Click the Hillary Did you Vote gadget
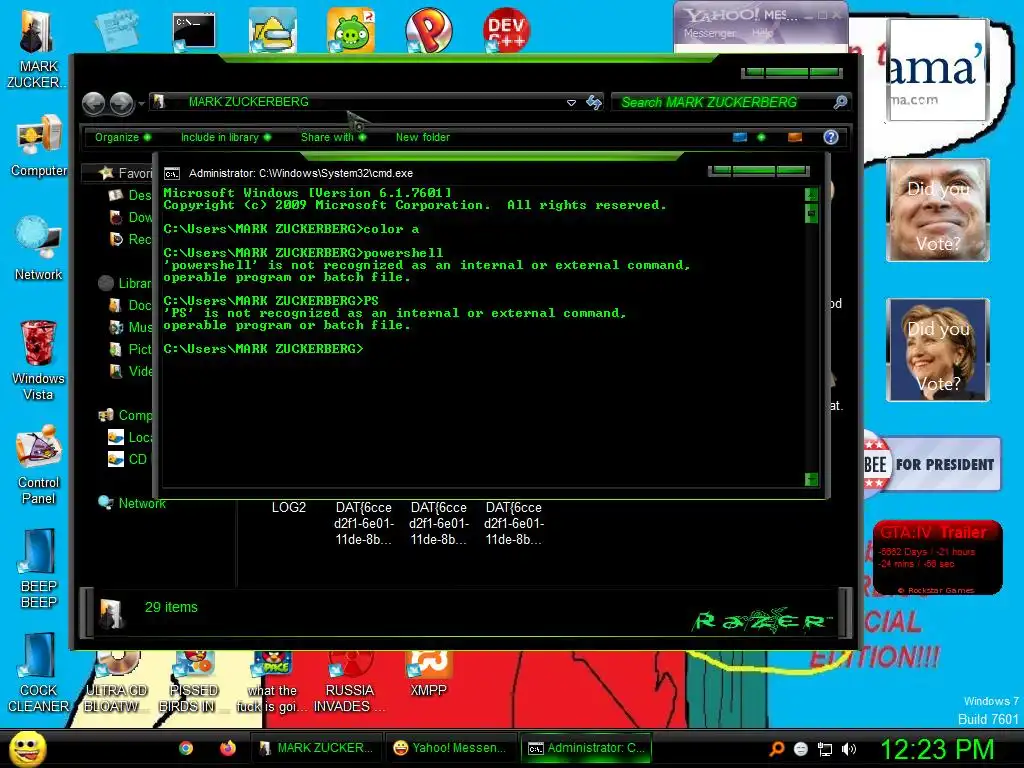Image resolution: width=1024 pixels, height=768 pixels. 938,350
